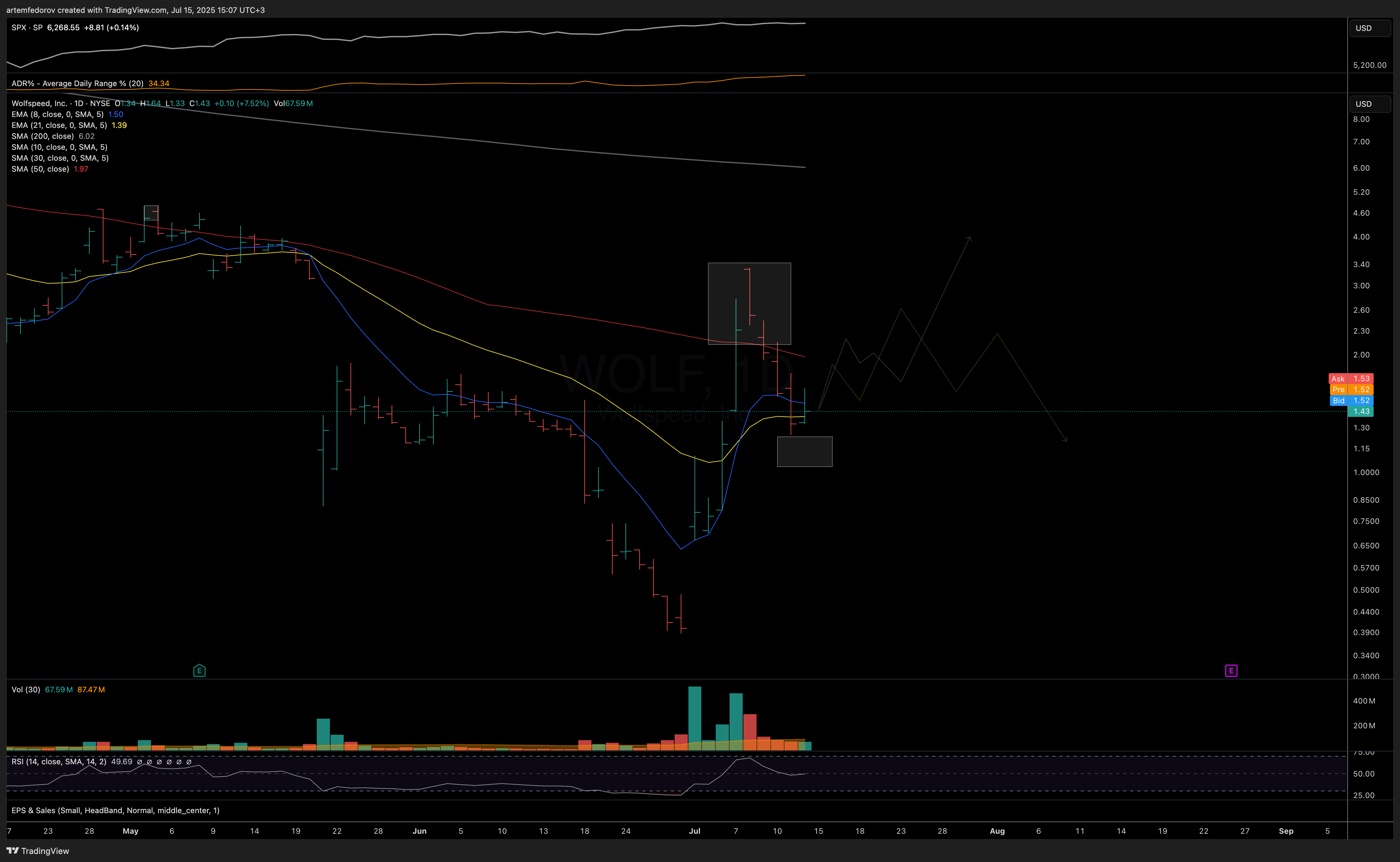The image size is (1400, 862).
Task: Select the 1.43 last price label
Action: [1361, 411]
